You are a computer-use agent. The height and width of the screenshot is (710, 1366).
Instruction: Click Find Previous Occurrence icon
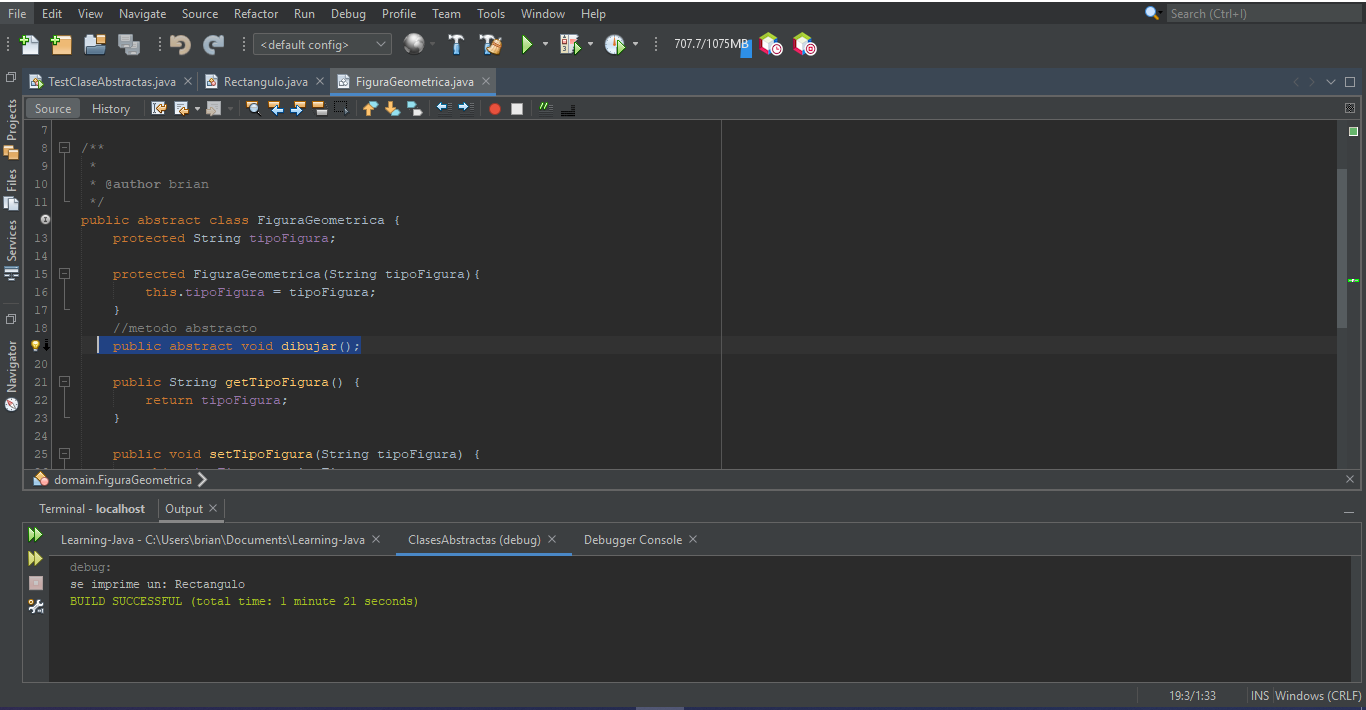[x=275, y=108]
